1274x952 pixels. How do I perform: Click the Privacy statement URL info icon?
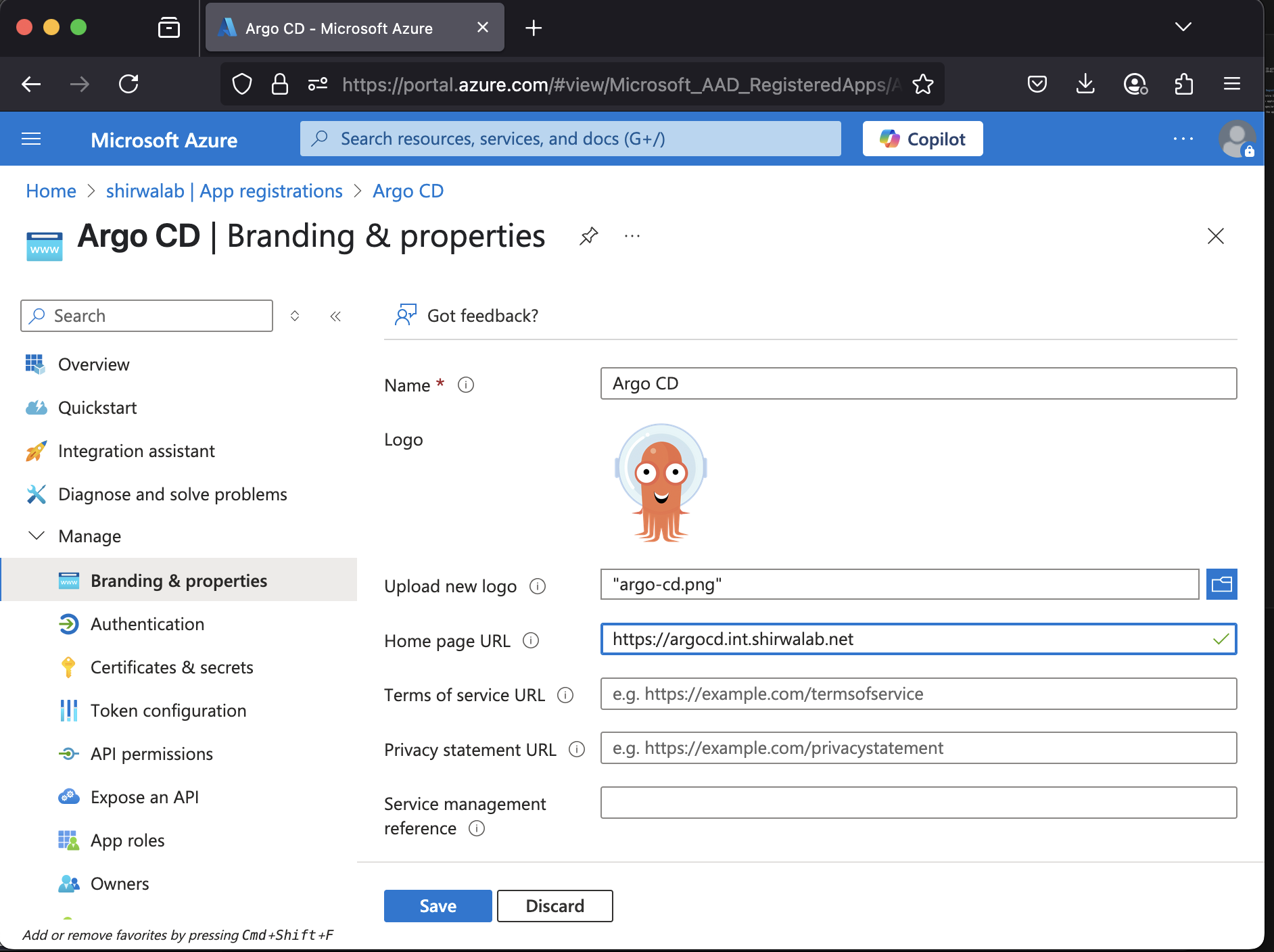(577, 749)
